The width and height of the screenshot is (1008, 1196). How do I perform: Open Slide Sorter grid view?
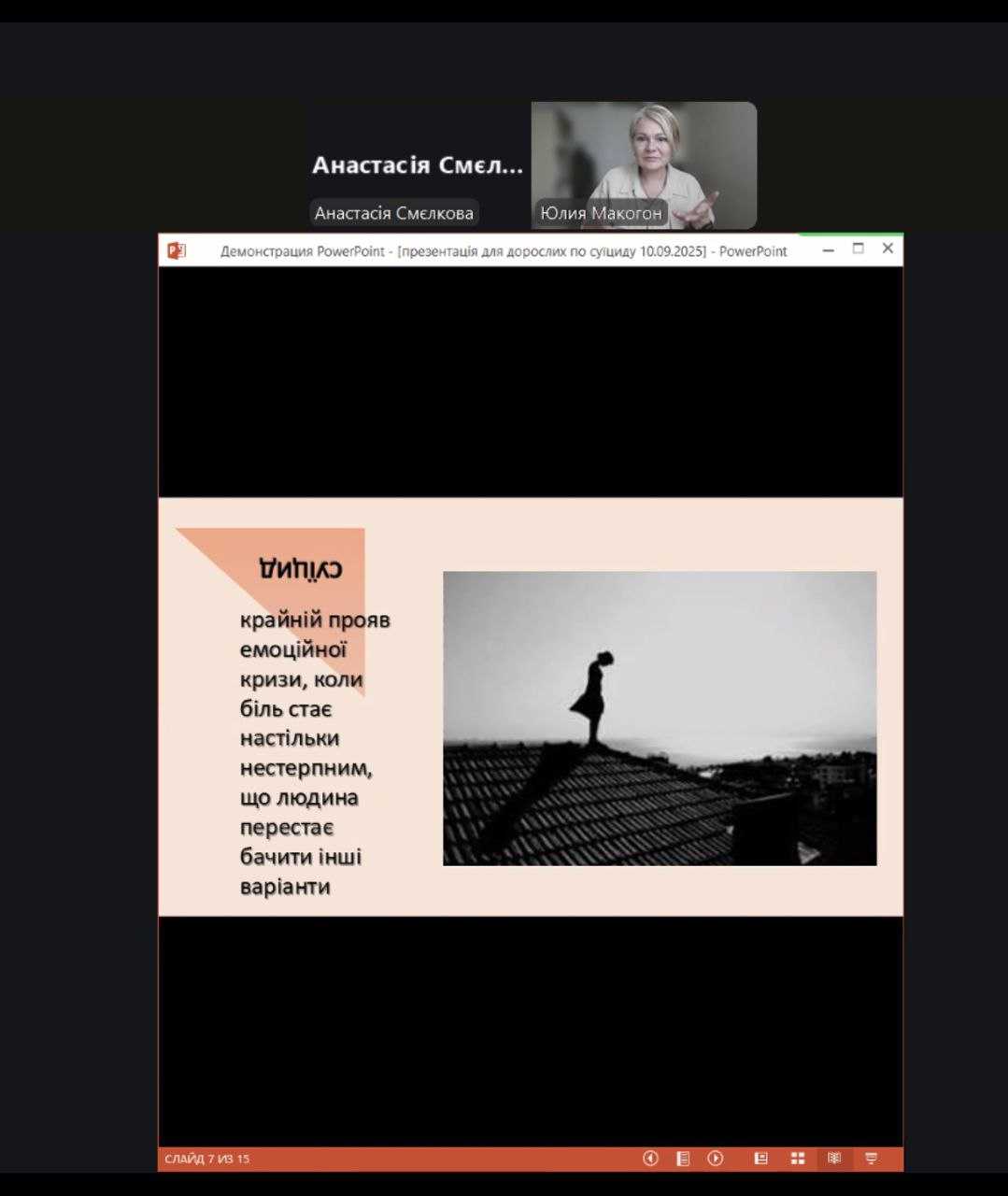[x=798, y=1159]
